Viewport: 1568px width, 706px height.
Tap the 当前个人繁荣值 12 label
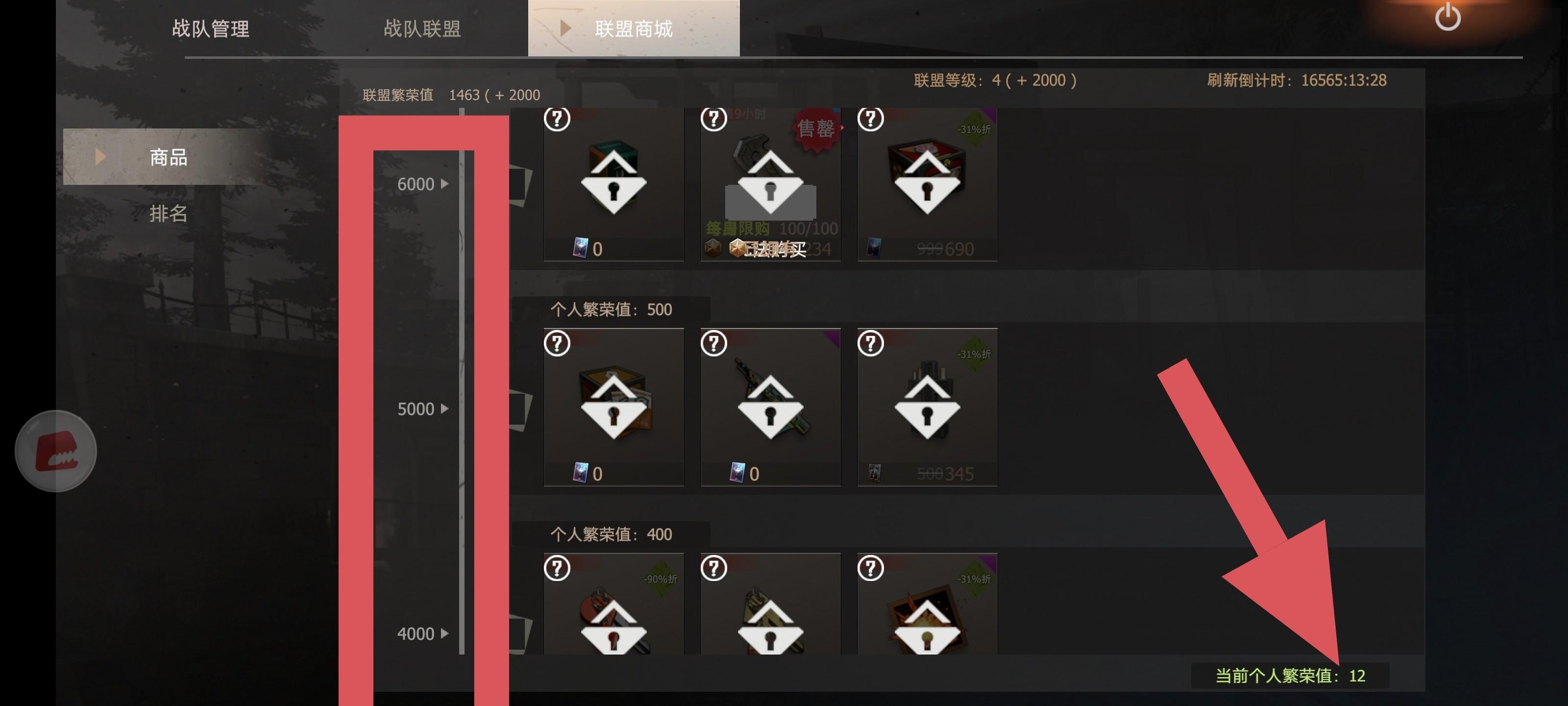1290,676
